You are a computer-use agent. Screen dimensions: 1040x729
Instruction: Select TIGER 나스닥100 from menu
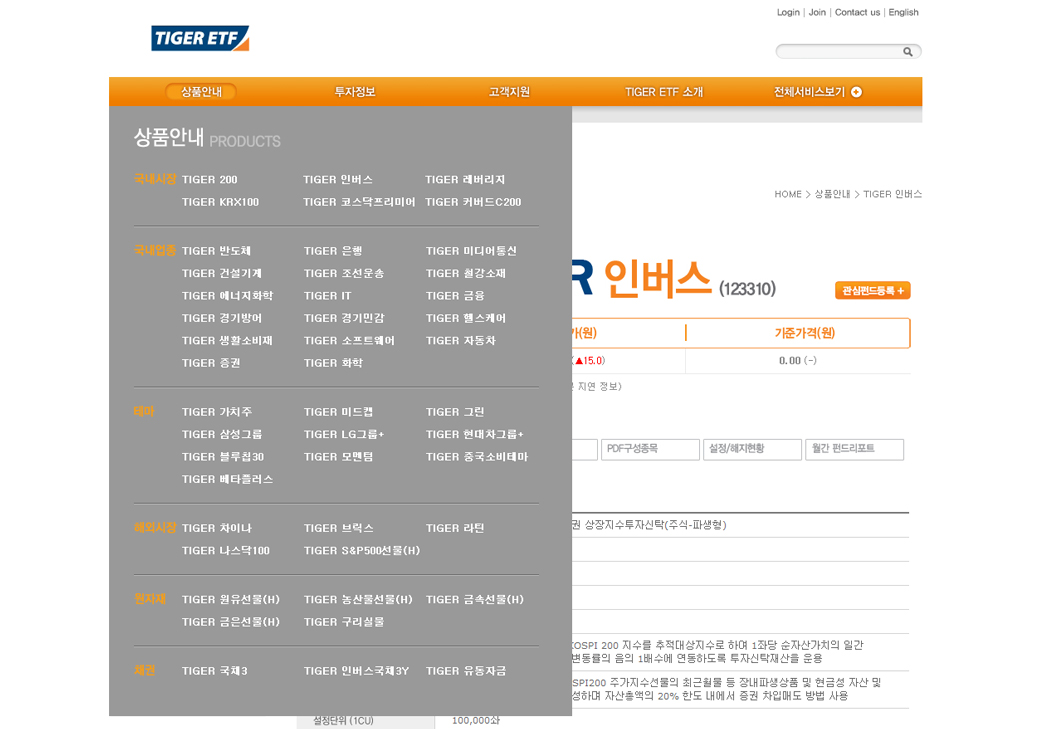pyautogui.click(x=226, y=551)
